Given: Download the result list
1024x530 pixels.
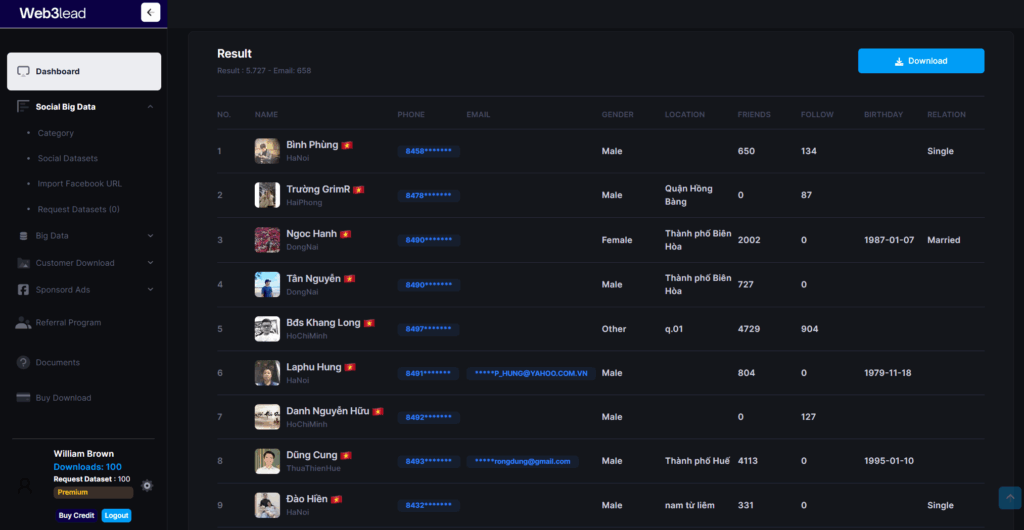Looking at the screenshot, I should tap(920, 61).
